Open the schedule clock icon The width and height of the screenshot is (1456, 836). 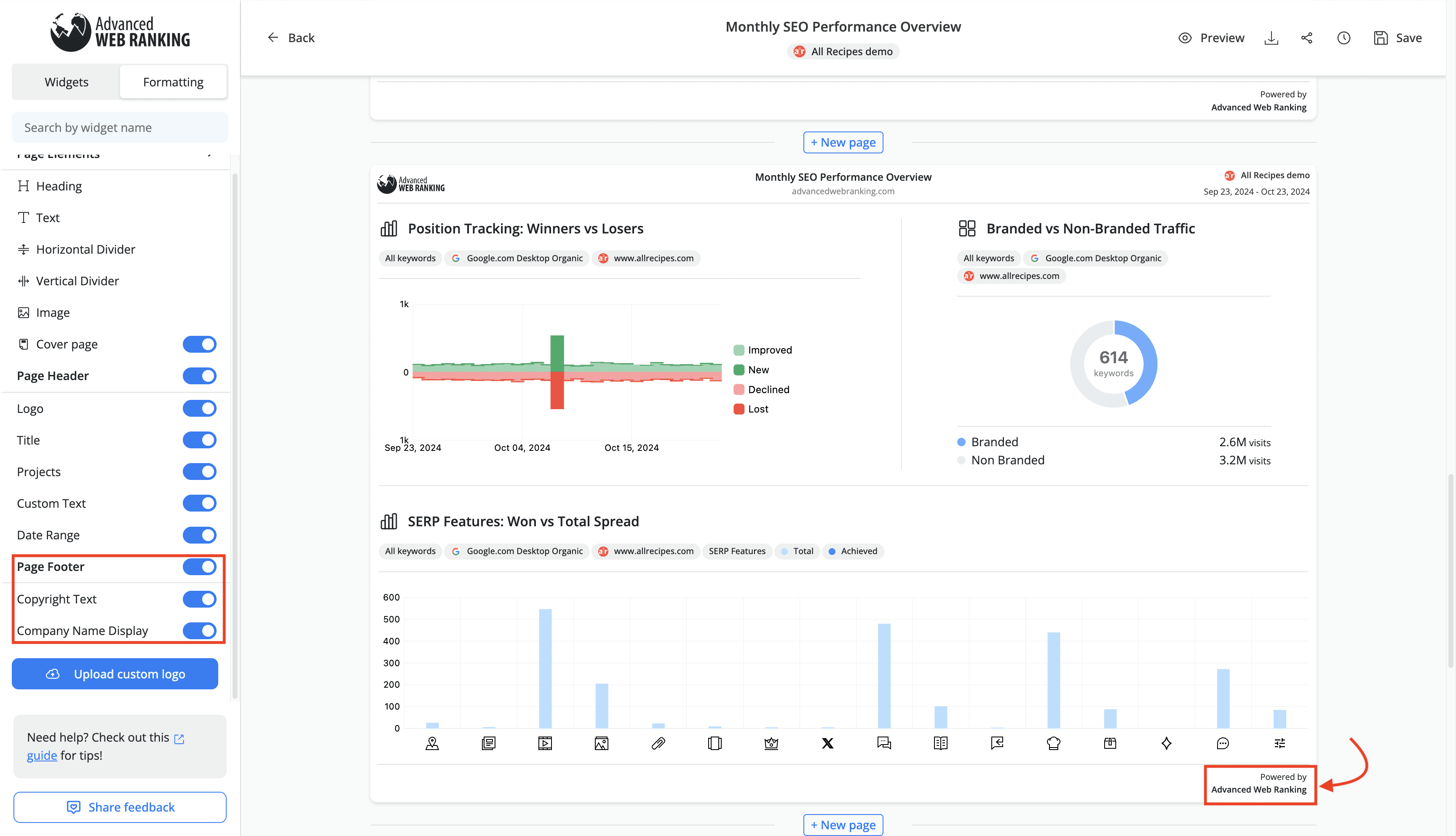click(x=1344, y=38)
